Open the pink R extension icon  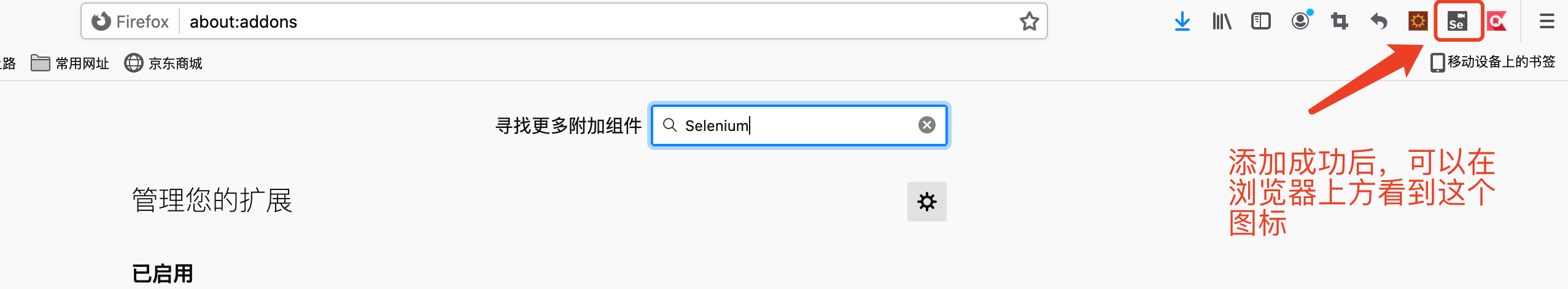click(1497, 22)
